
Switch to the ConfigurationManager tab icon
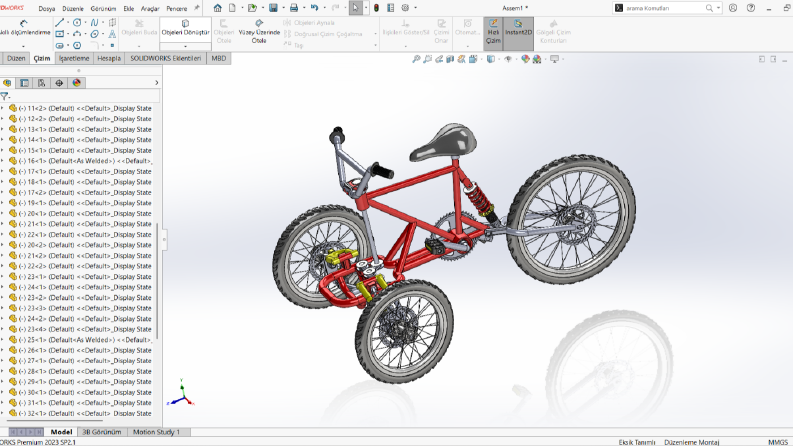point(41,83)
